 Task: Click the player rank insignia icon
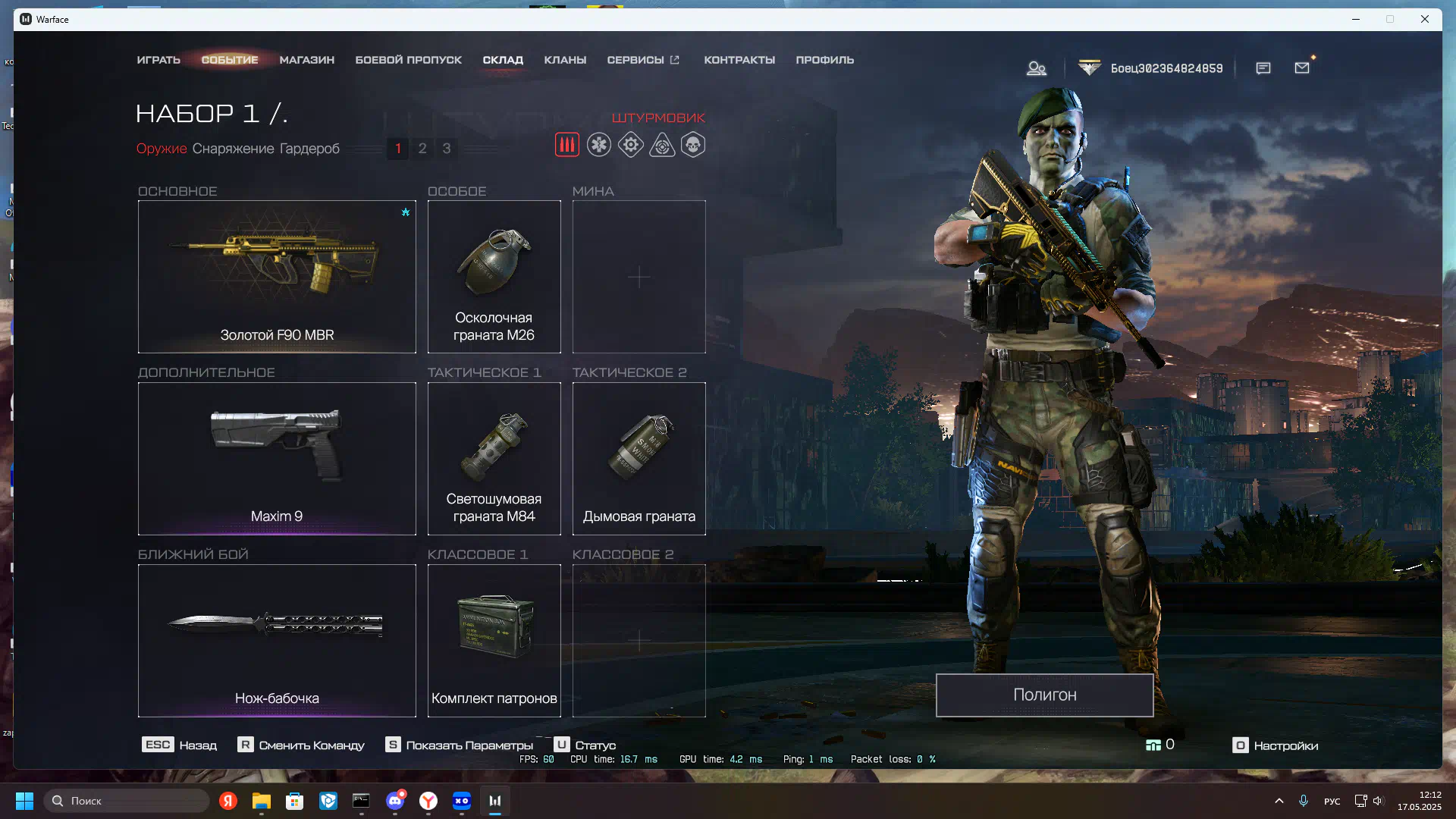[1090, 68]
